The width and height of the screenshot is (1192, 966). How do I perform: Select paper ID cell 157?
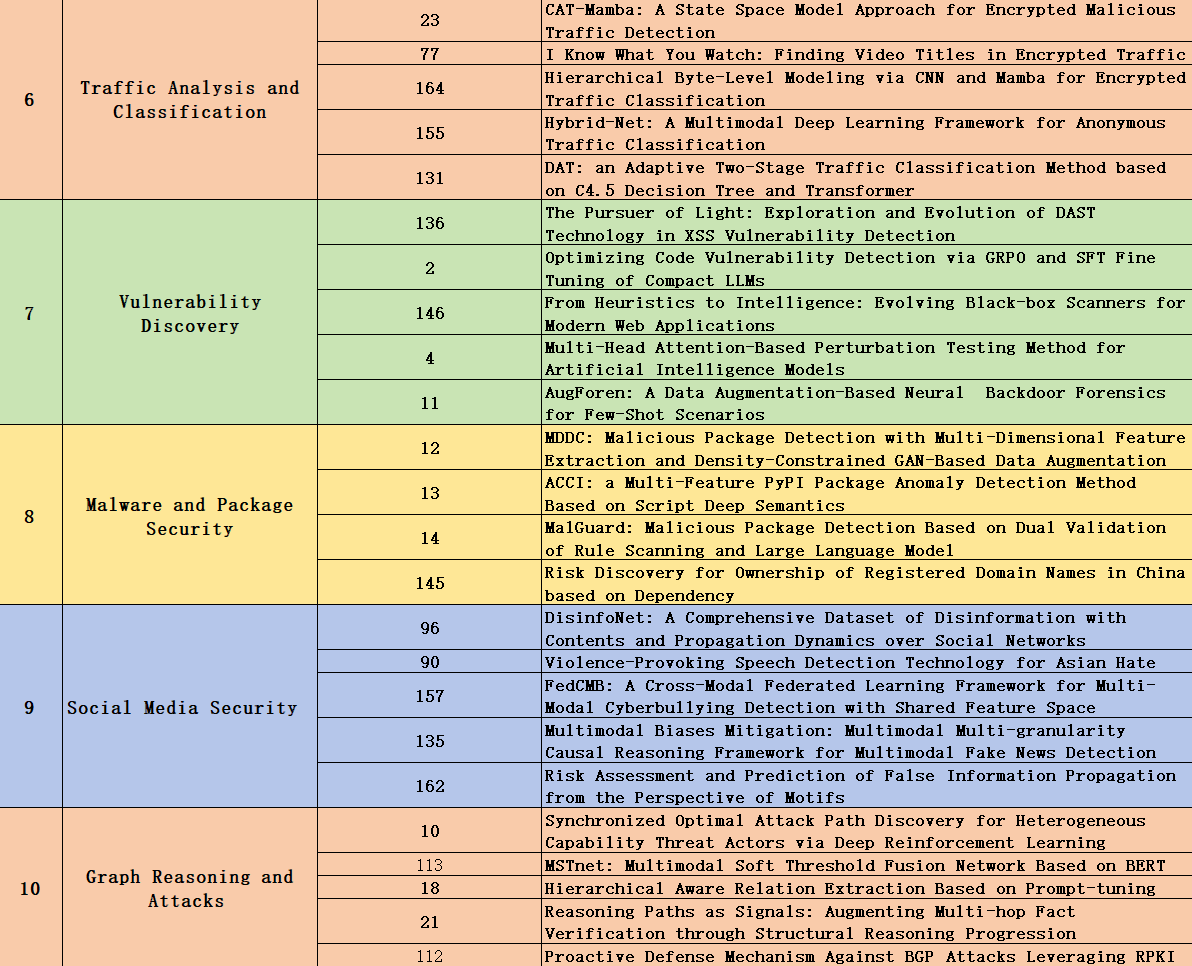(430, 696)
